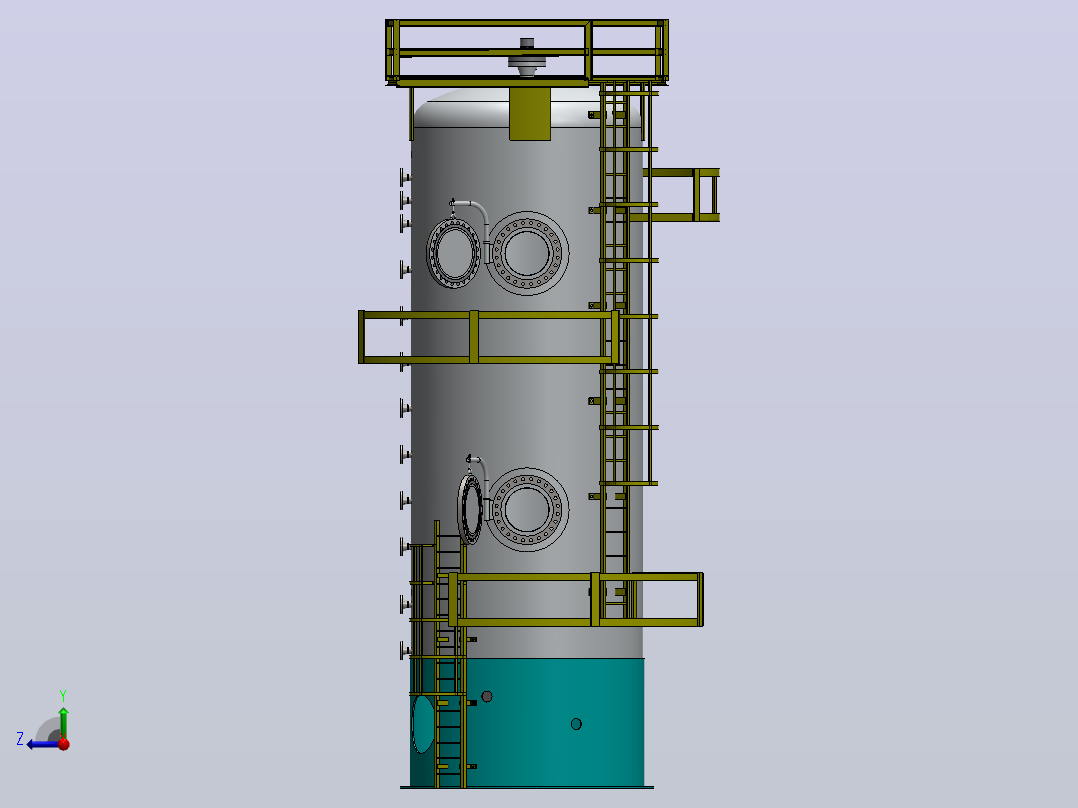Select the nozzle on top of the vessel

527,56
